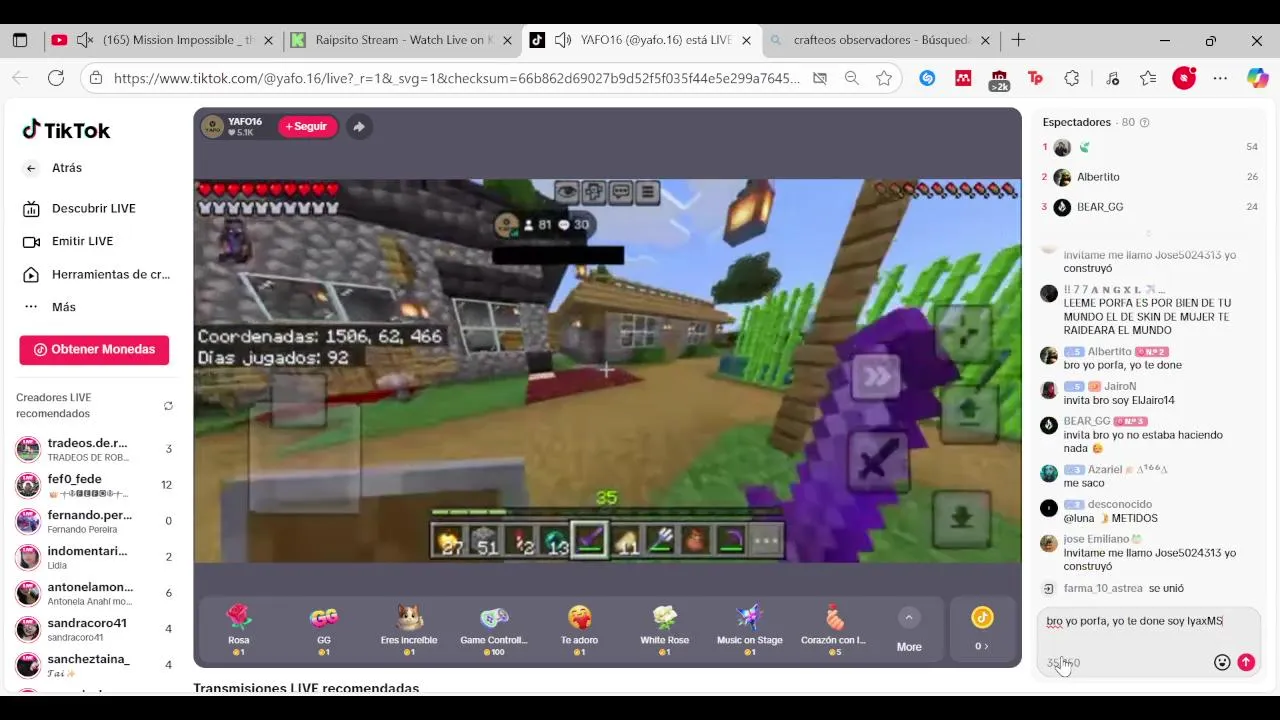Click JairoN username in chat
This screenshot has width=1280, height=720.
pos(1120,386)
